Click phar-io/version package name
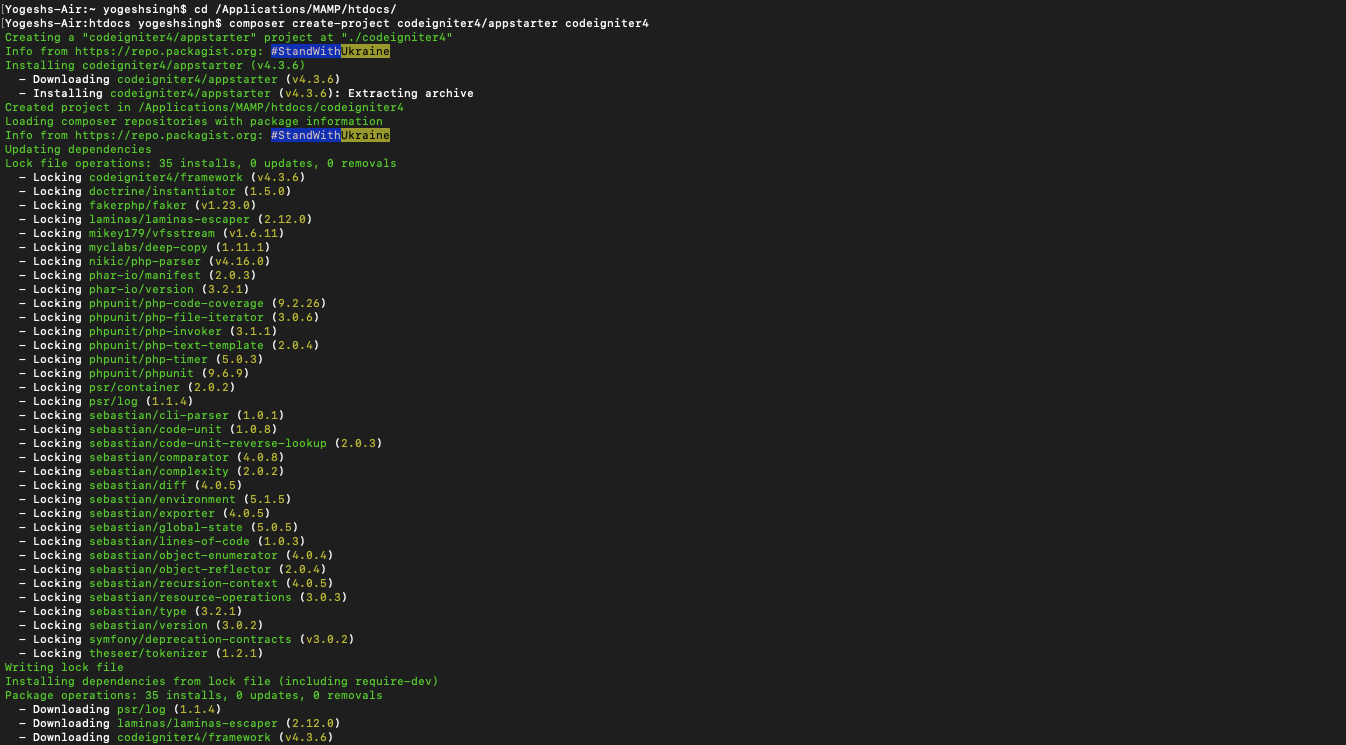 point(142,289)
